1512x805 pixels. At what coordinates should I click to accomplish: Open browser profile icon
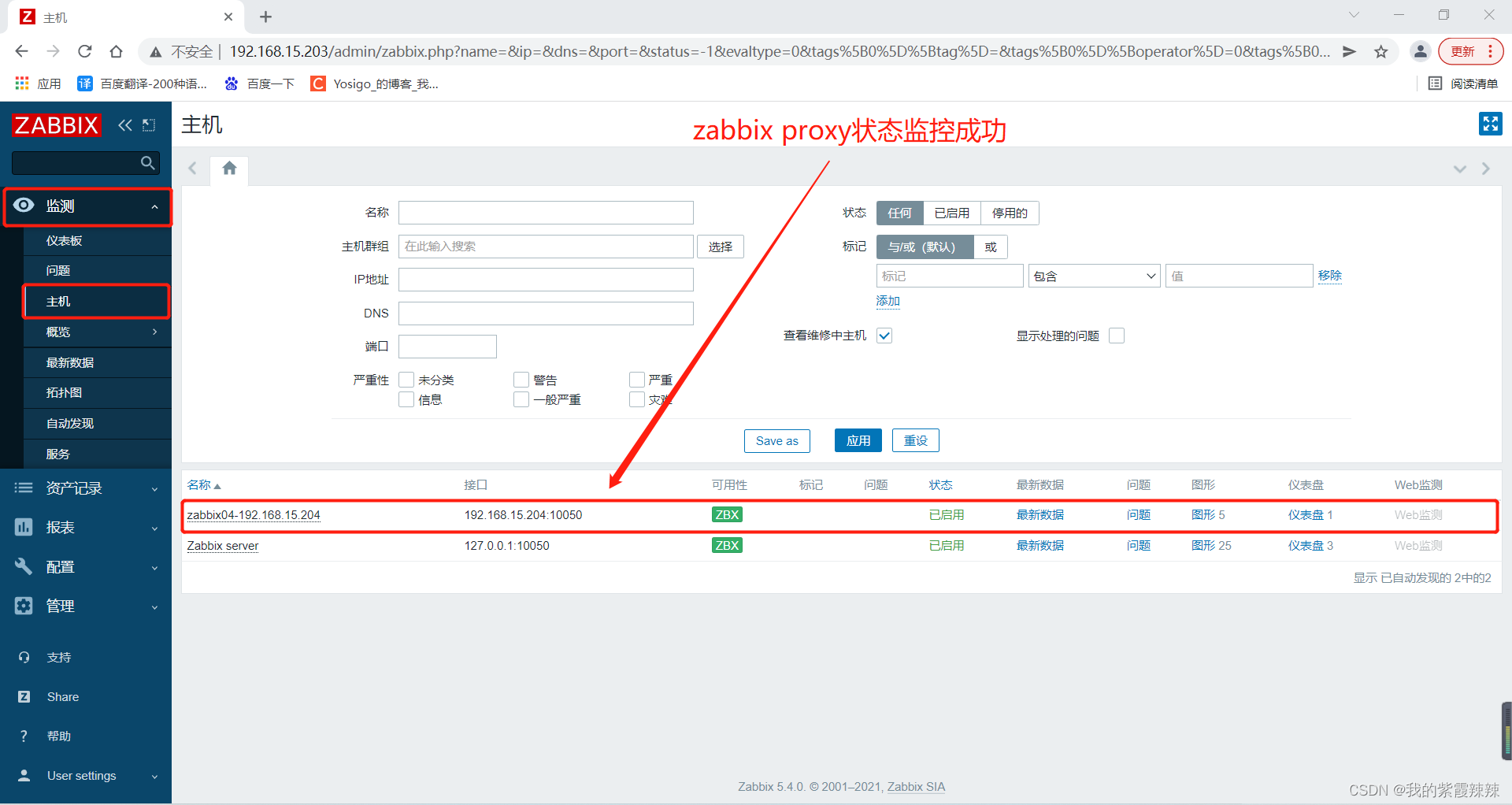tap(1420, 51)
